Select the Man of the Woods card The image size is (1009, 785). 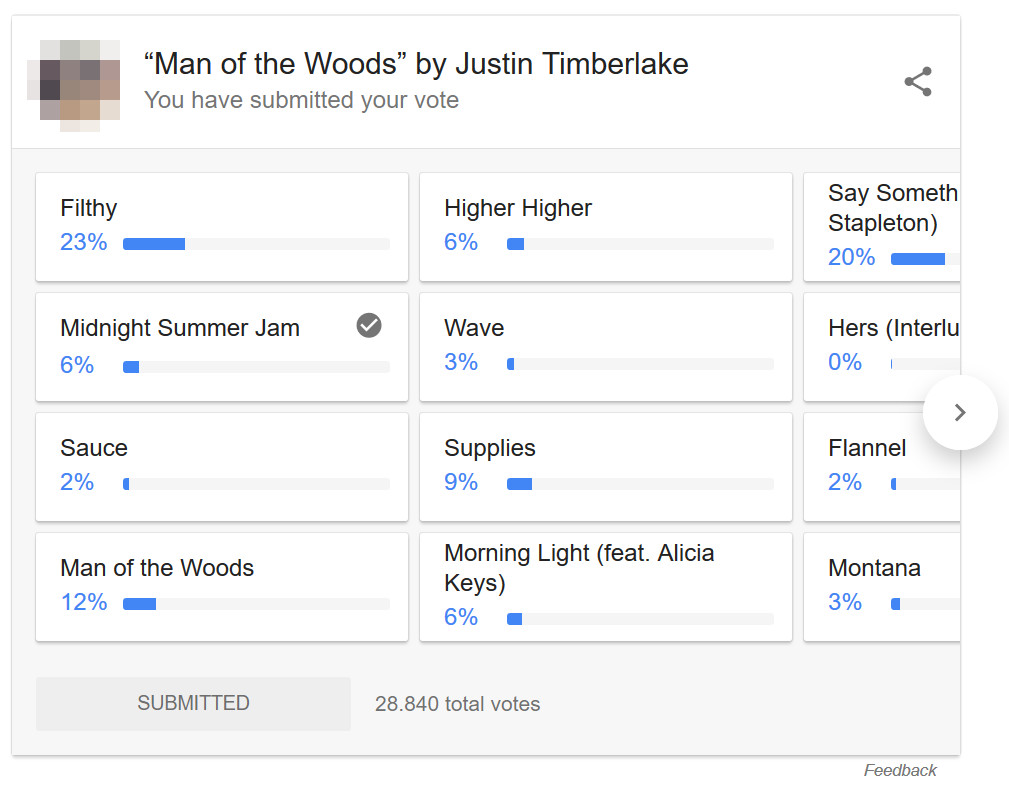222,586
